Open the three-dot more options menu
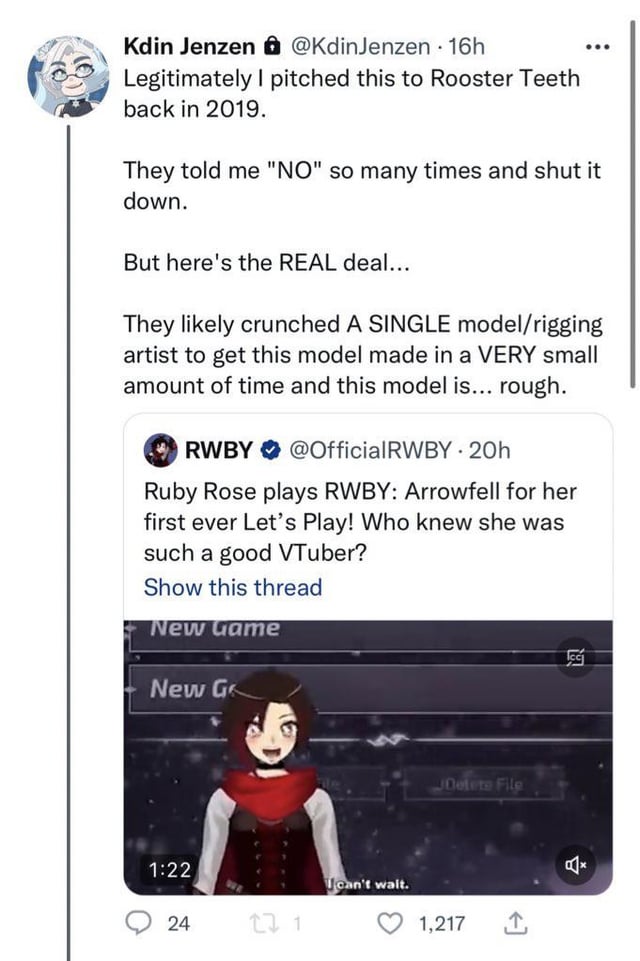Viewport: 640px width, 961px height. [597, 47]
